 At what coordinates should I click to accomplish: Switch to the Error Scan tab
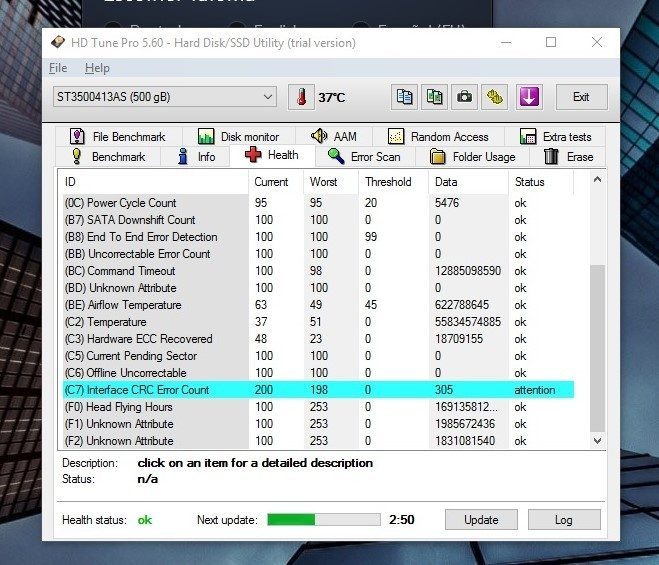click(364, 156)
